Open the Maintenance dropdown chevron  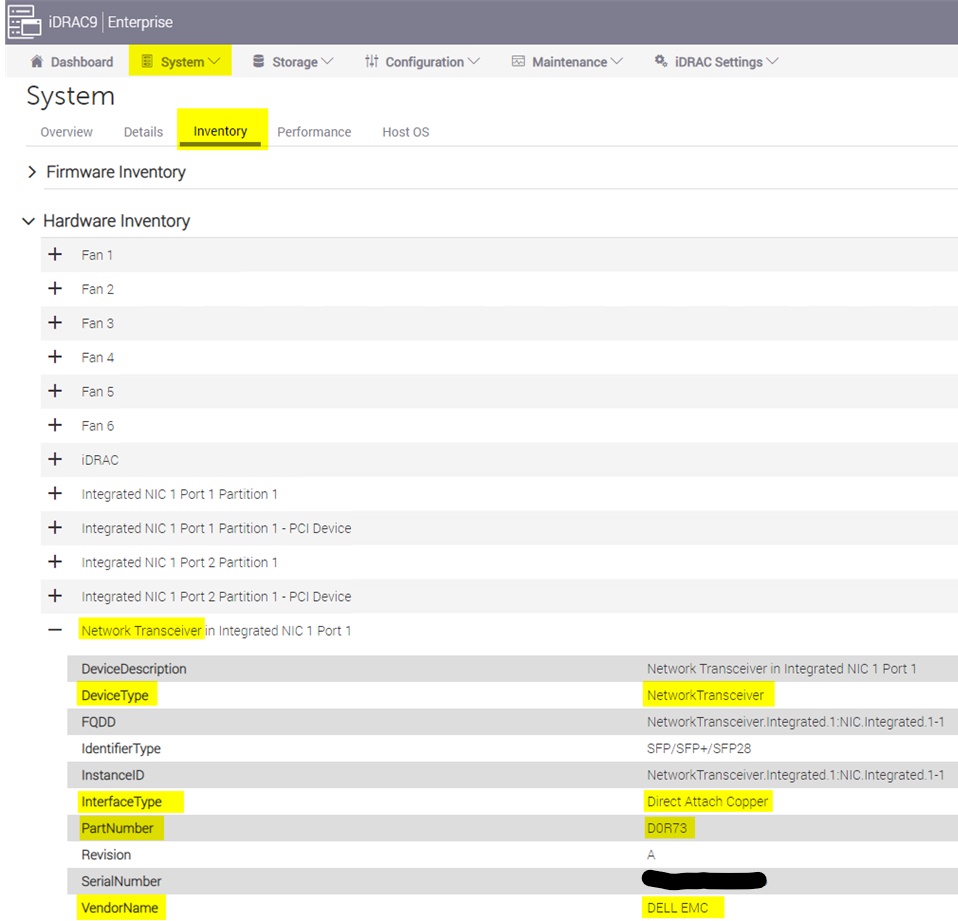(x=615, y=61)
